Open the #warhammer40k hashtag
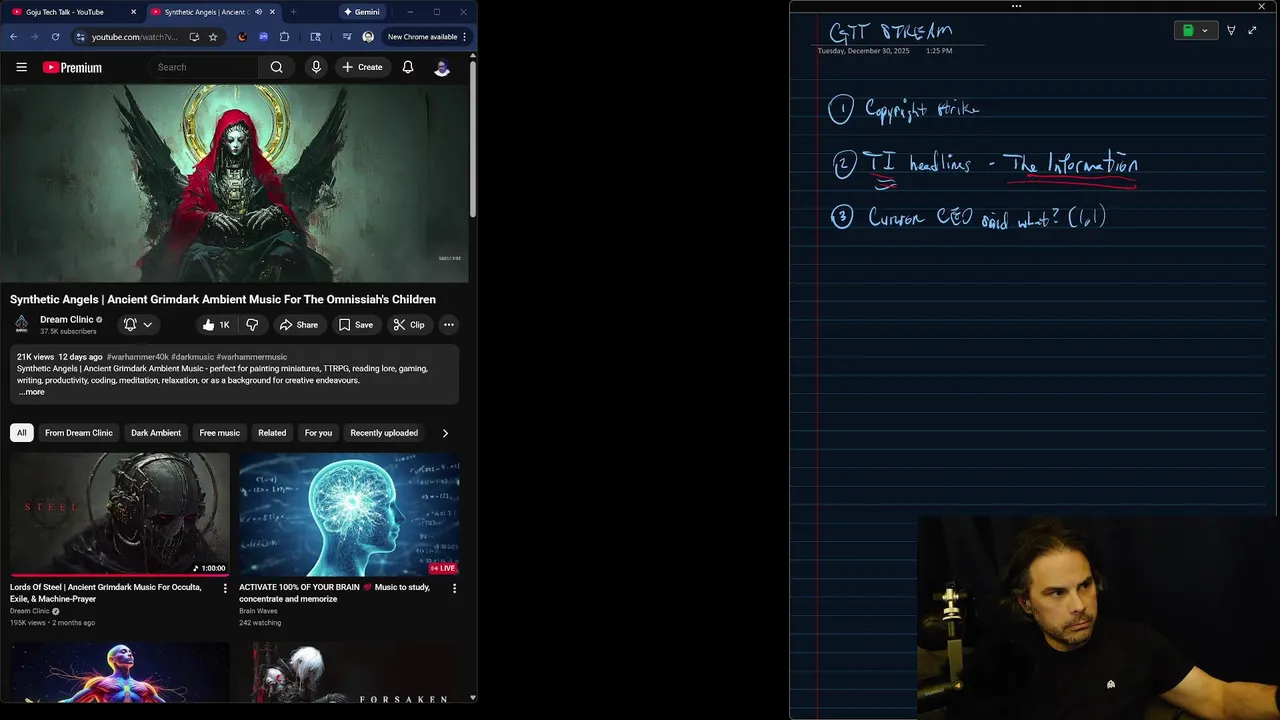 tap(137, 357)
